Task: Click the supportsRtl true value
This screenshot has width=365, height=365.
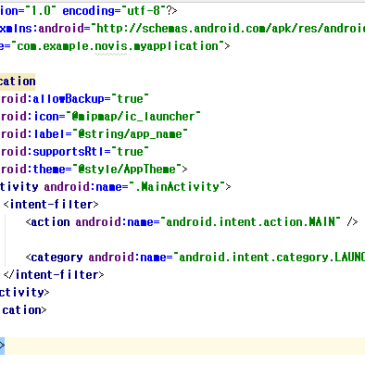Action: pos(130,152)
